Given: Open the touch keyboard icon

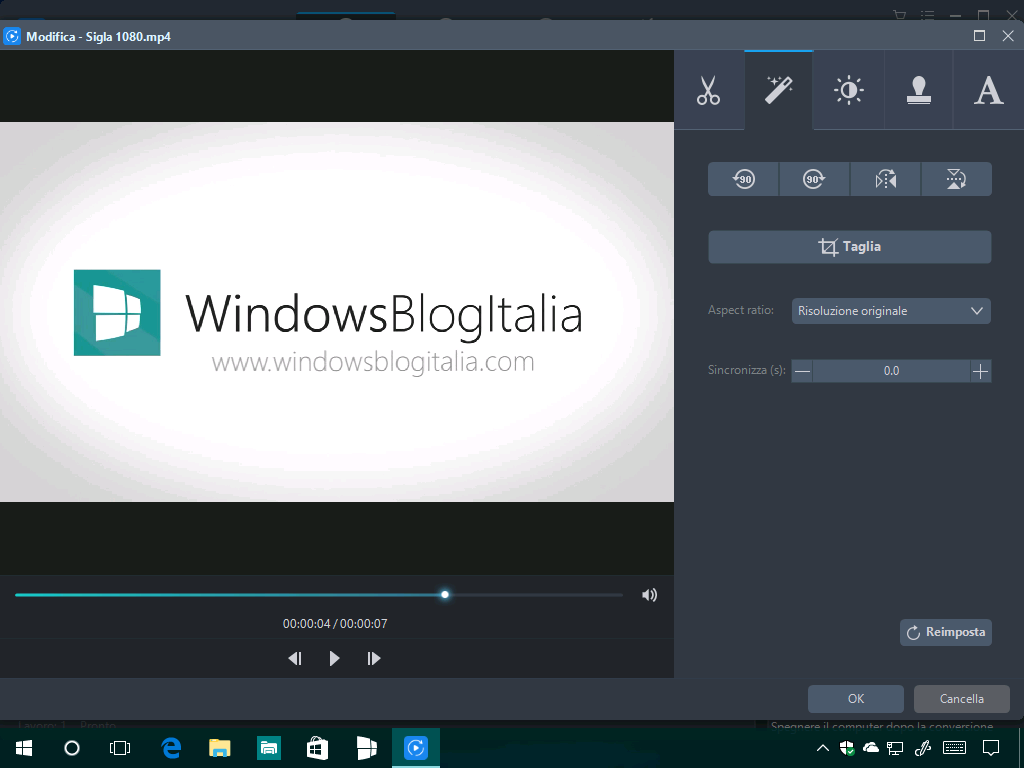Looking at the screenshot, I should coord(955,748).
